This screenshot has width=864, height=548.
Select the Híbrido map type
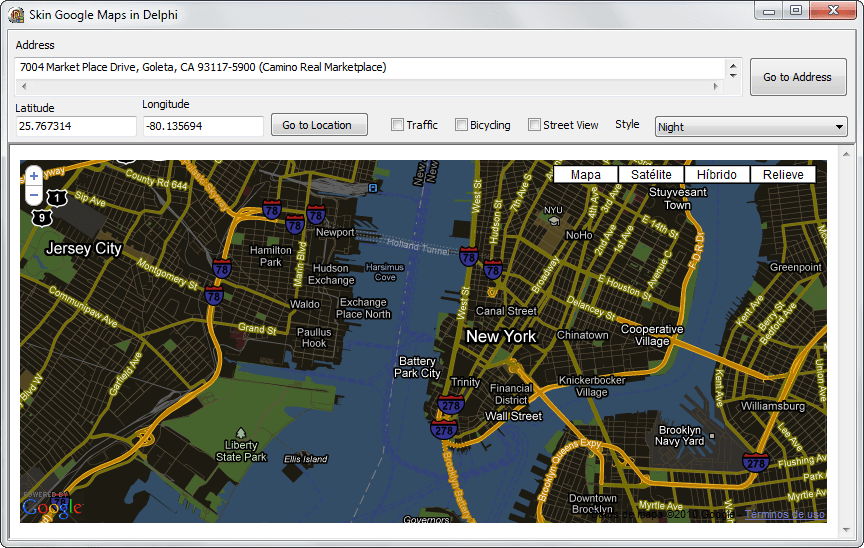point(717,174)
